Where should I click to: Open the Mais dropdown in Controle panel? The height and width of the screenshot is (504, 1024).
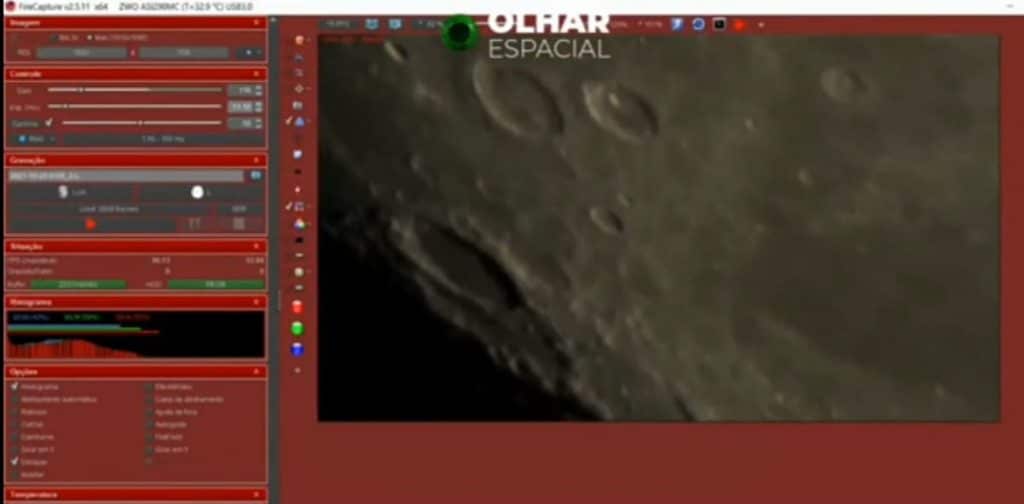pos(36,139)
